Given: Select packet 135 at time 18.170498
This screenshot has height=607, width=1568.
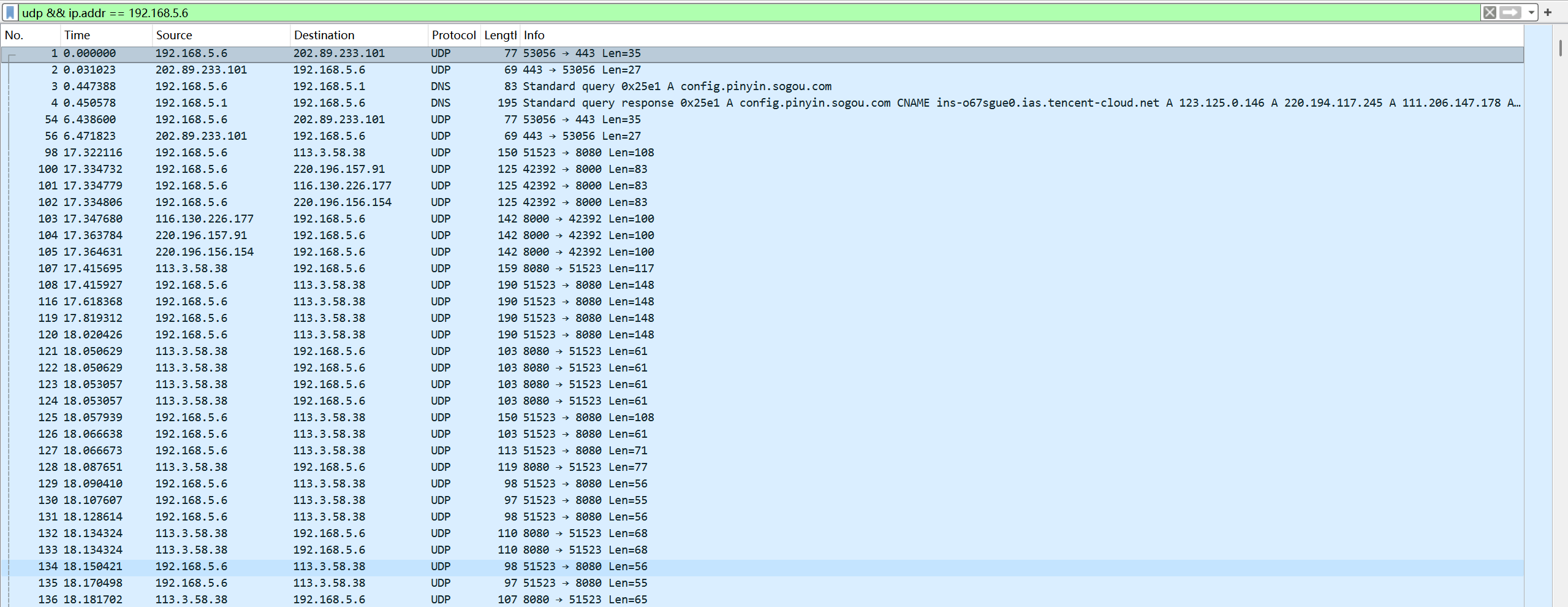Looking at the screenshot, I should point(762,584).
